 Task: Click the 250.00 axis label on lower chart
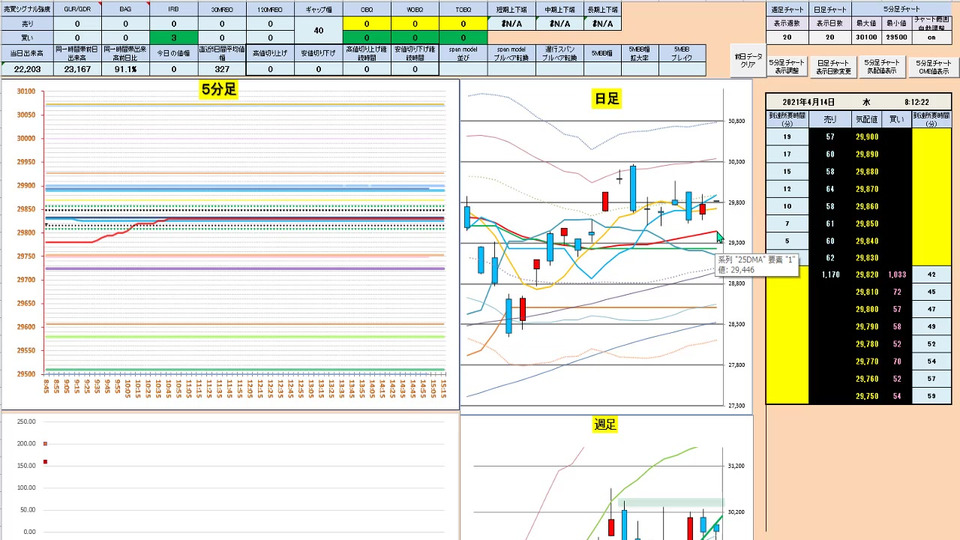click(x=26, y=422)
